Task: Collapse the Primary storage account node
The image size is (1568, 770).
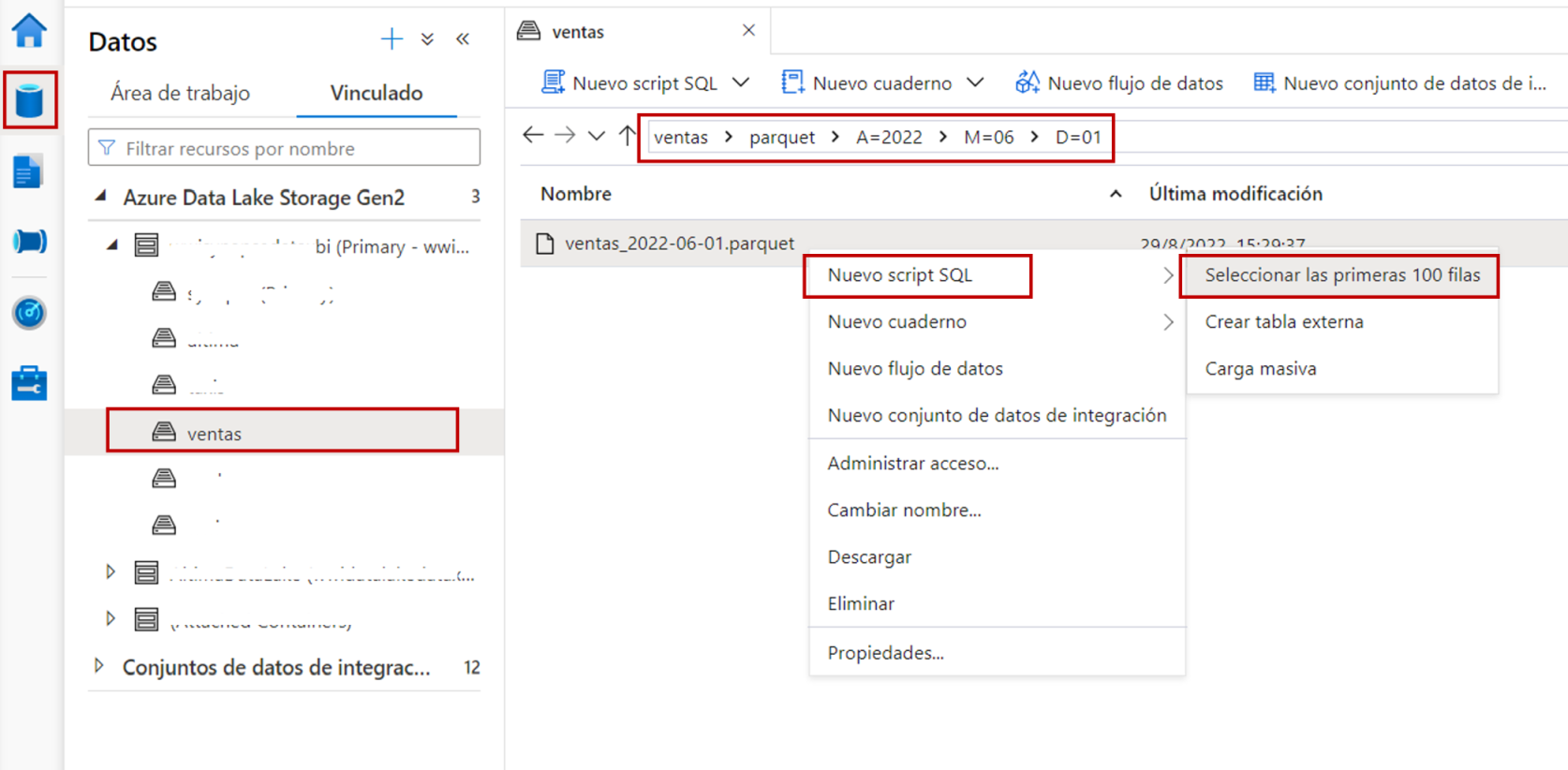Action: 112,245
